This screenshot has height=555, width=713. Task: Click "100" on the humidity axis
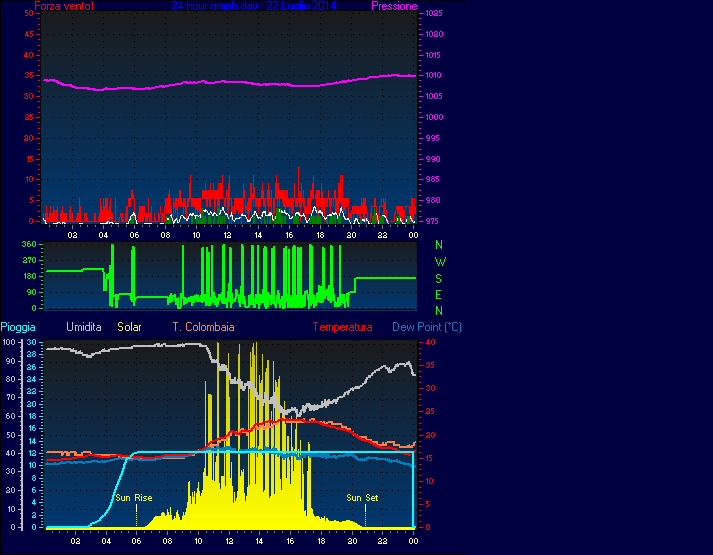pyautogui.click(x=10, y=342)
